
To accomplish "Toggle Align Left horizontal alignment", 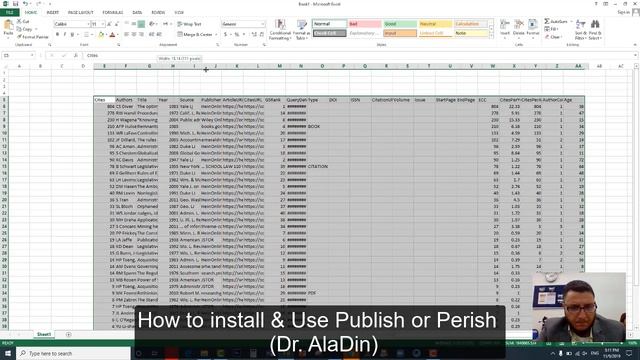I will pyautogui.click(x=127, y=34).
